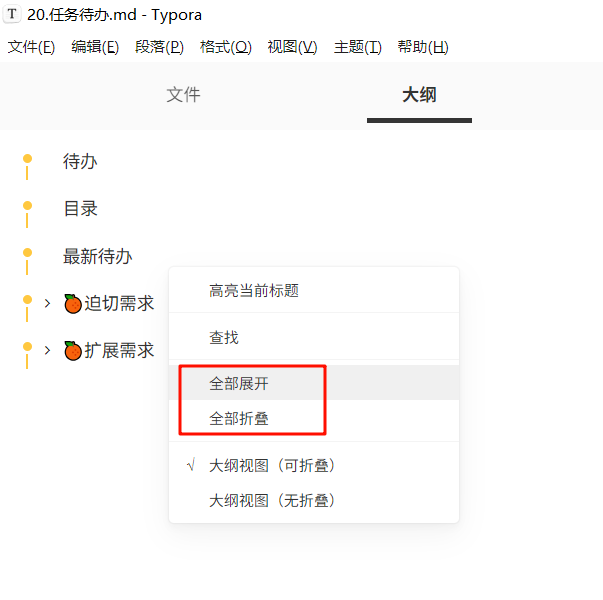Switch to the 大纲 sidebar tab
The height and width of the screenshot is (600, 603).
pos(419,95)
